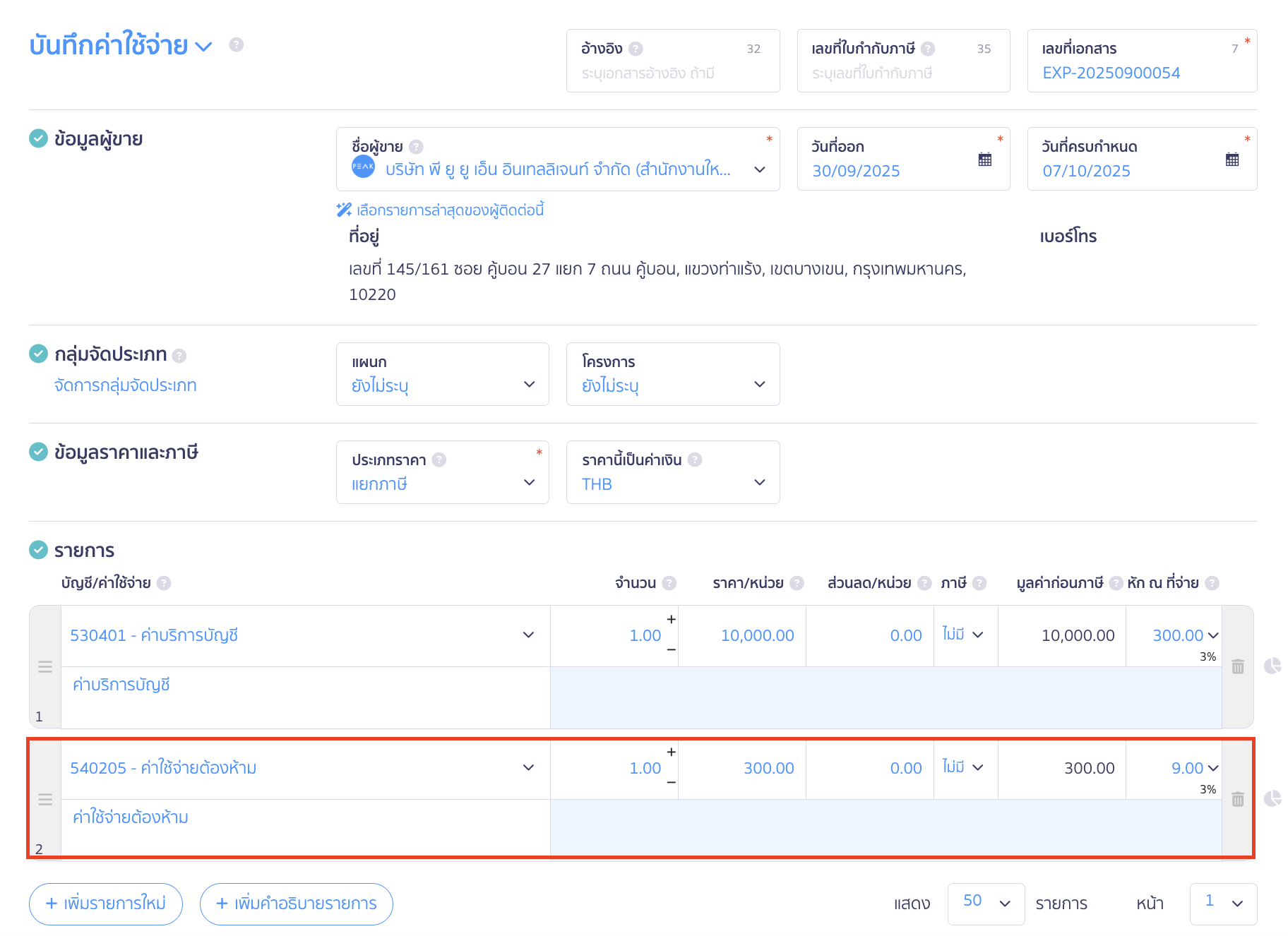This screenshot has height=936, width=1288.
Task: Delete the 530401 accounting service row
Action: 1237,667
